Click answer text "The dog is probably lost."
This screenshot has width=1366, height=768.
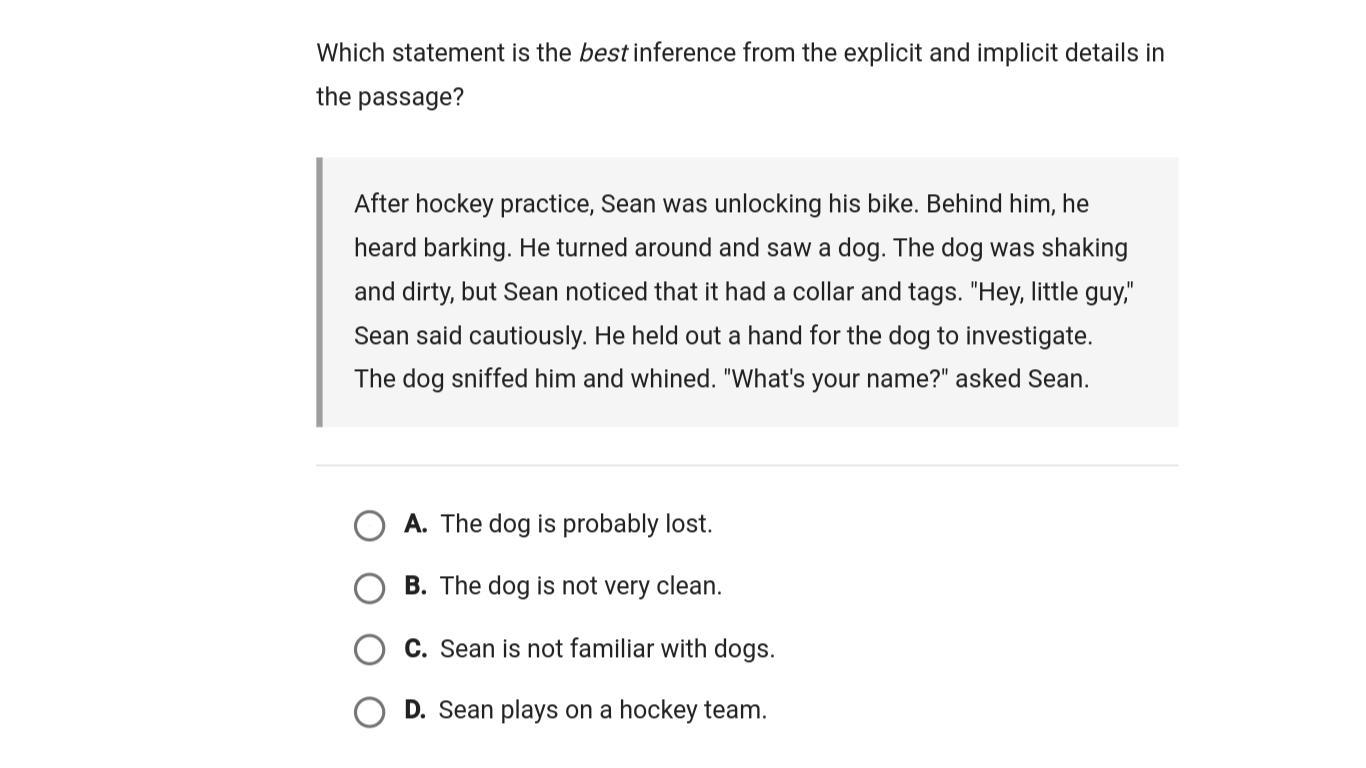[x=576, y=524]
